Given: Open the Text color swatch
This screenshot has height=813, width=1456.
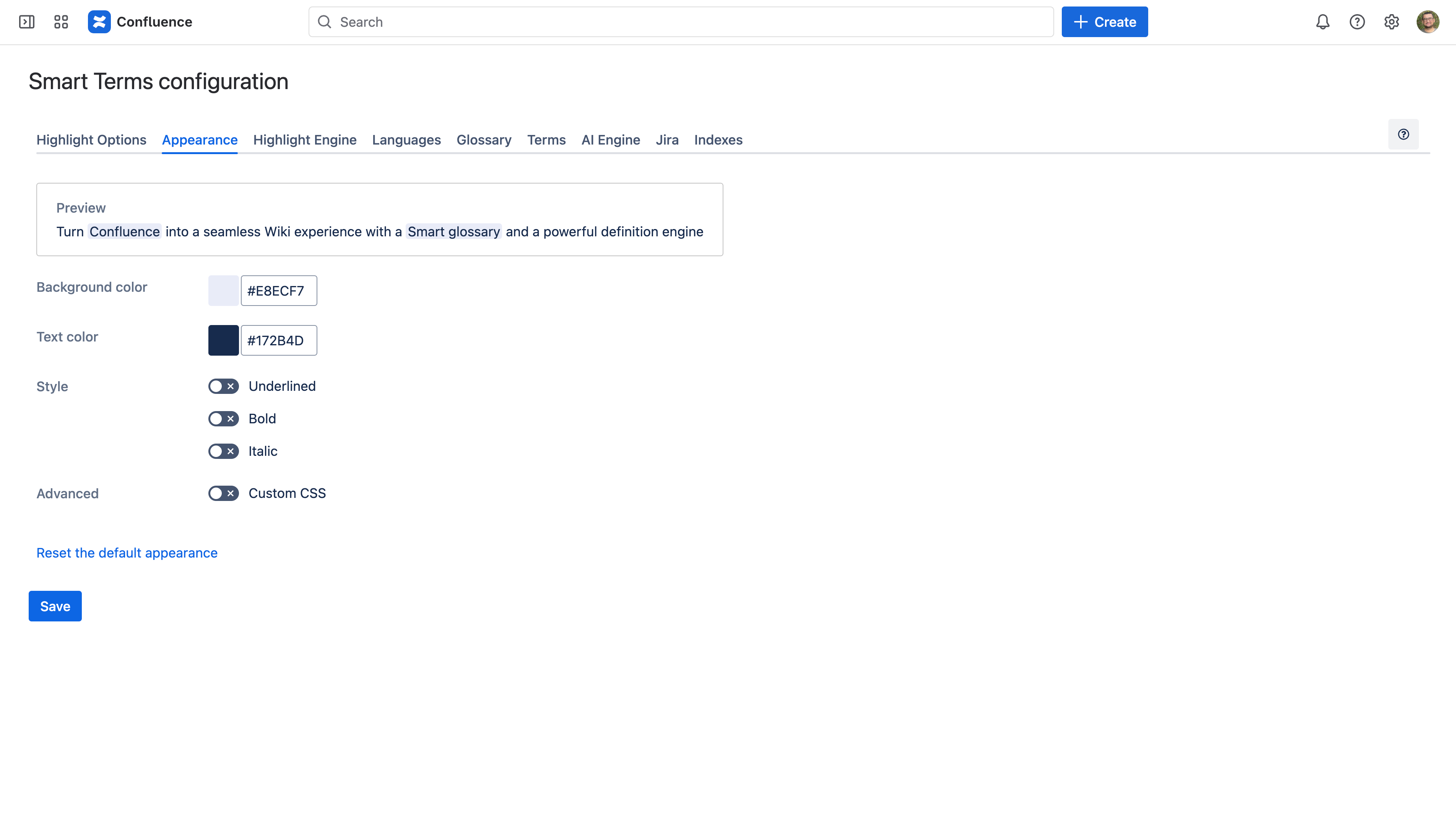Looking at the screenshot, I should pos(223,340).
